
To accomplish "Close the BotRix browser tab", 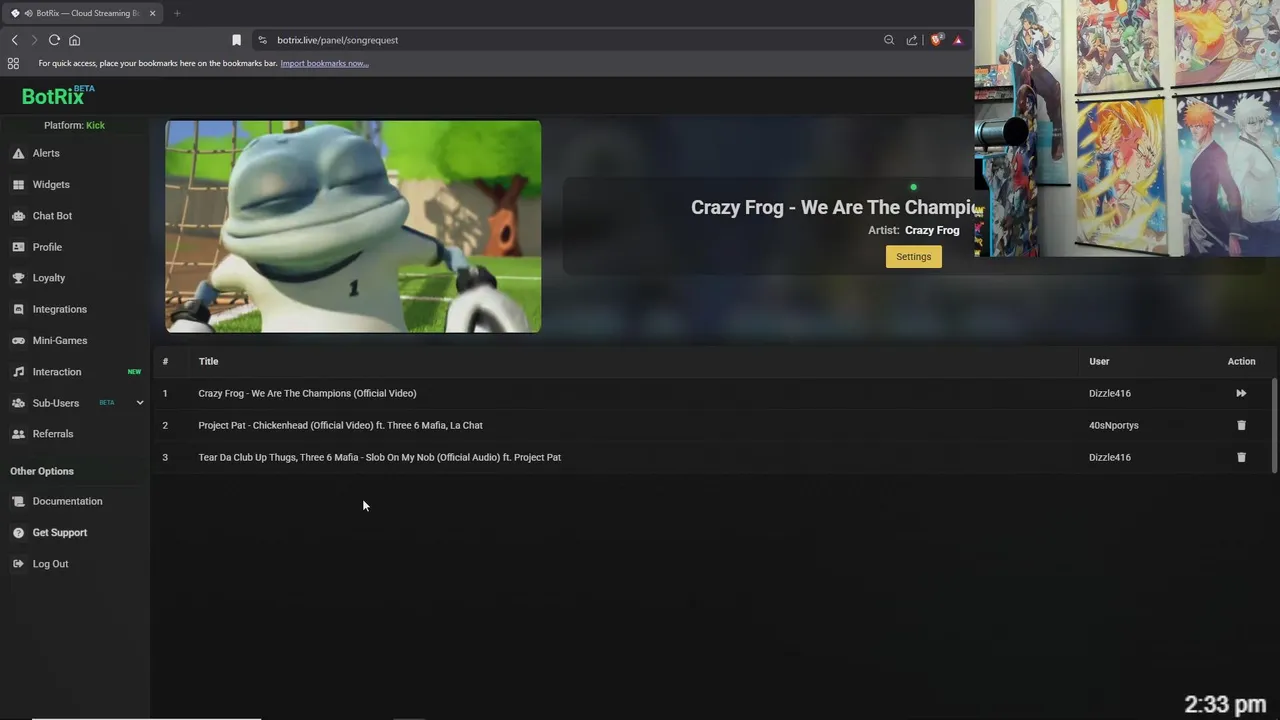I will (153, 13).
